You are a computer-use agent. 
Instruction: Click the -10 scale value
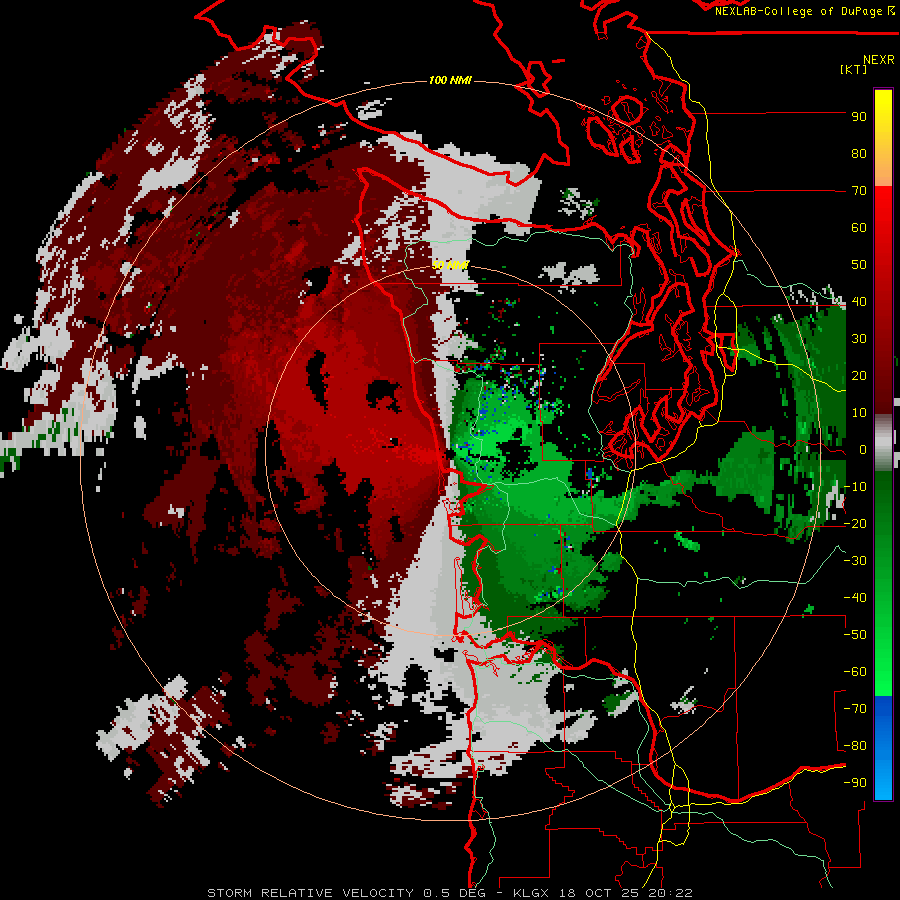[855, 487]
